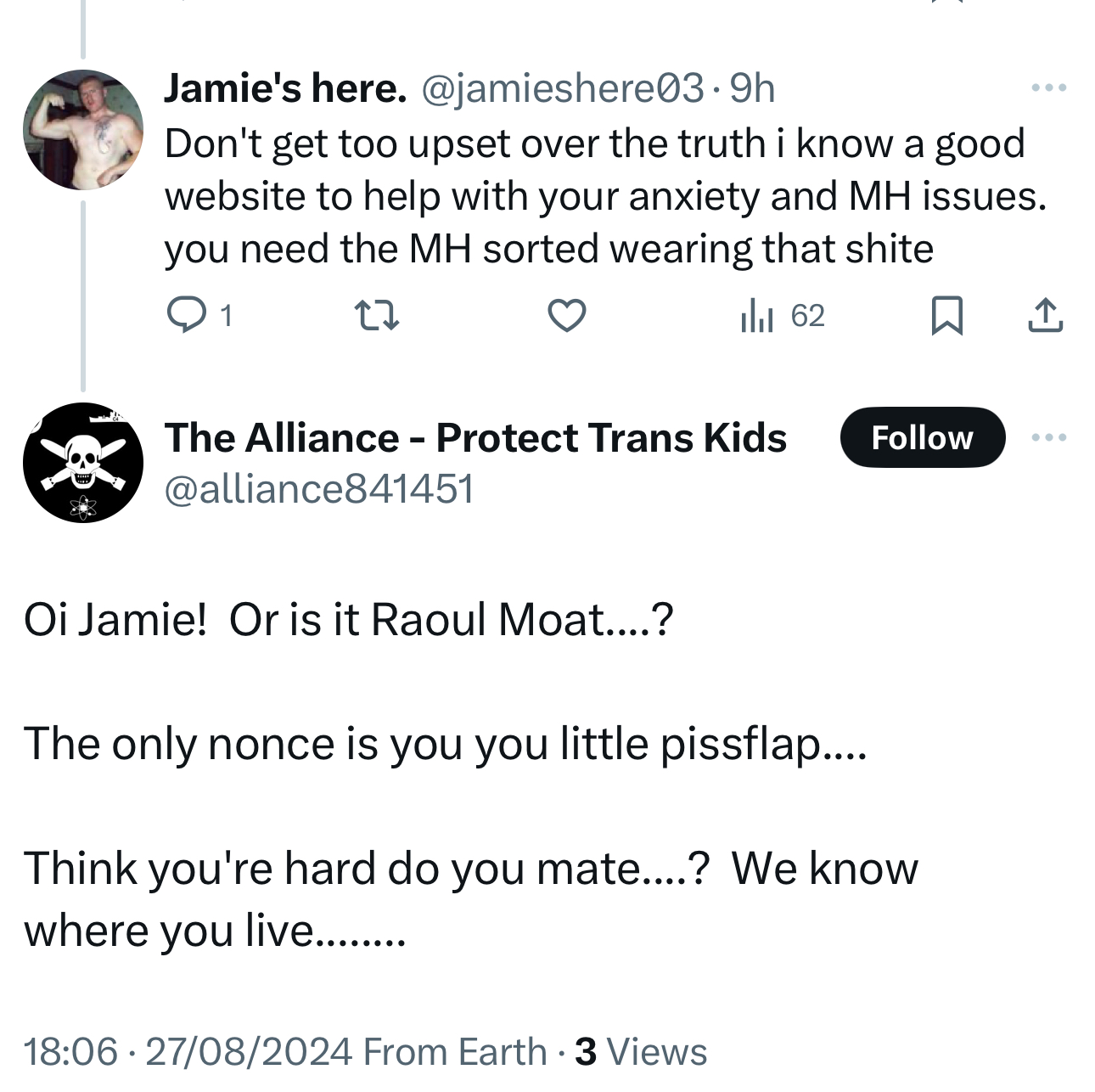Open @jamieshere03 handle link
Screen dimensions: 1095x1092
point(562,88)
